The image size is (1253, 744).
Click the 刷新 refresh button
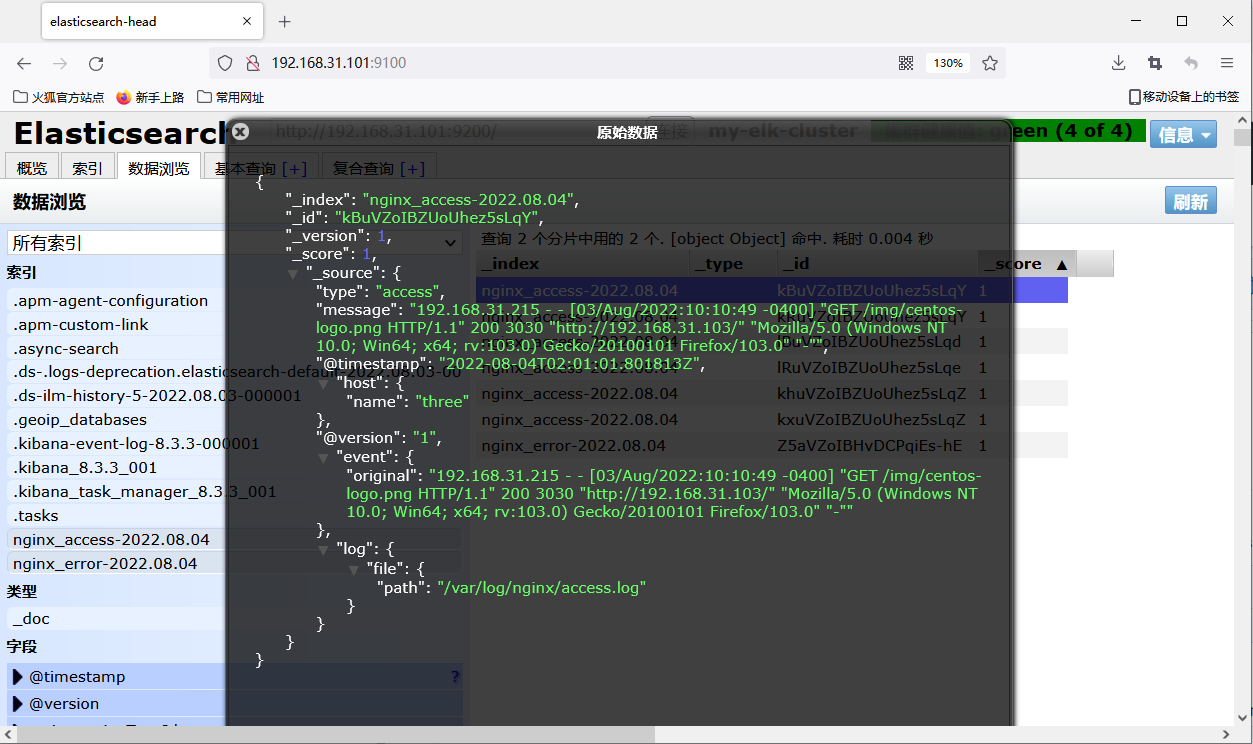pyautogui.click(x=1190, y=201)
